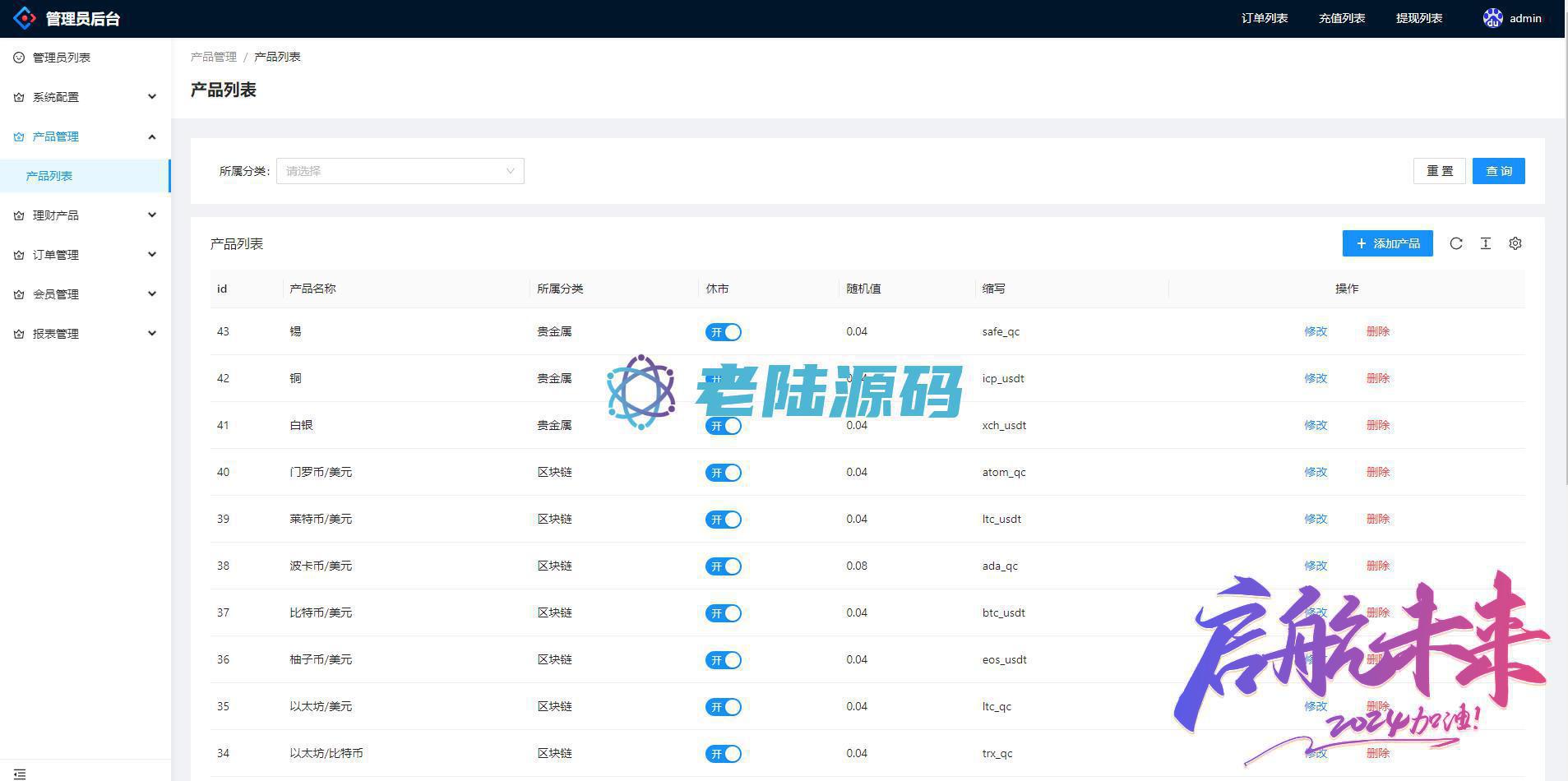Image resolution: width=1568 pixels, height=781 pixels.
Task: Toggle the 休市 switch for 比特币/美元
Action: click(724, 613)
